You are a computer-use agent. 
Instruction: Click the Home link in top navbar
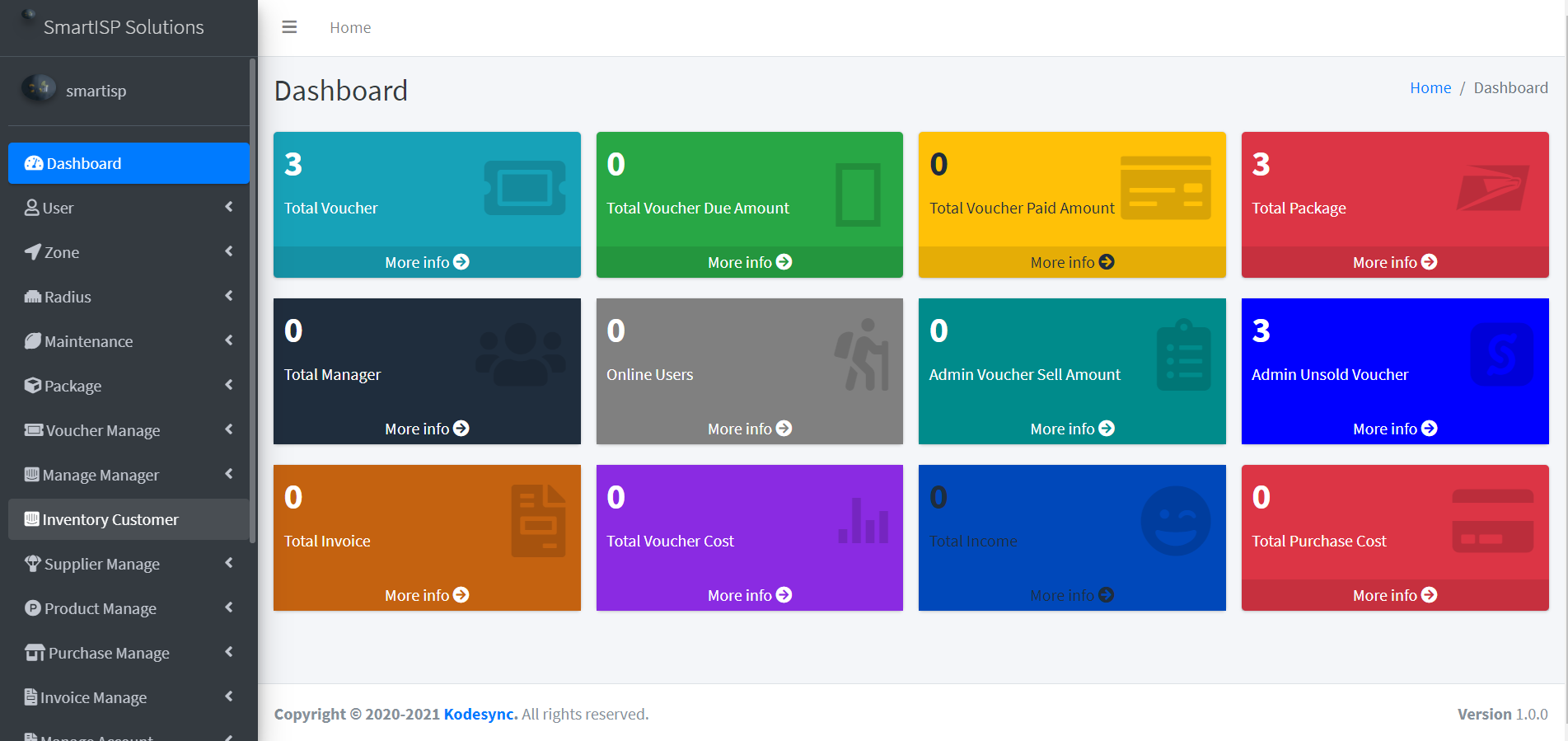click(x=350, y=27)
